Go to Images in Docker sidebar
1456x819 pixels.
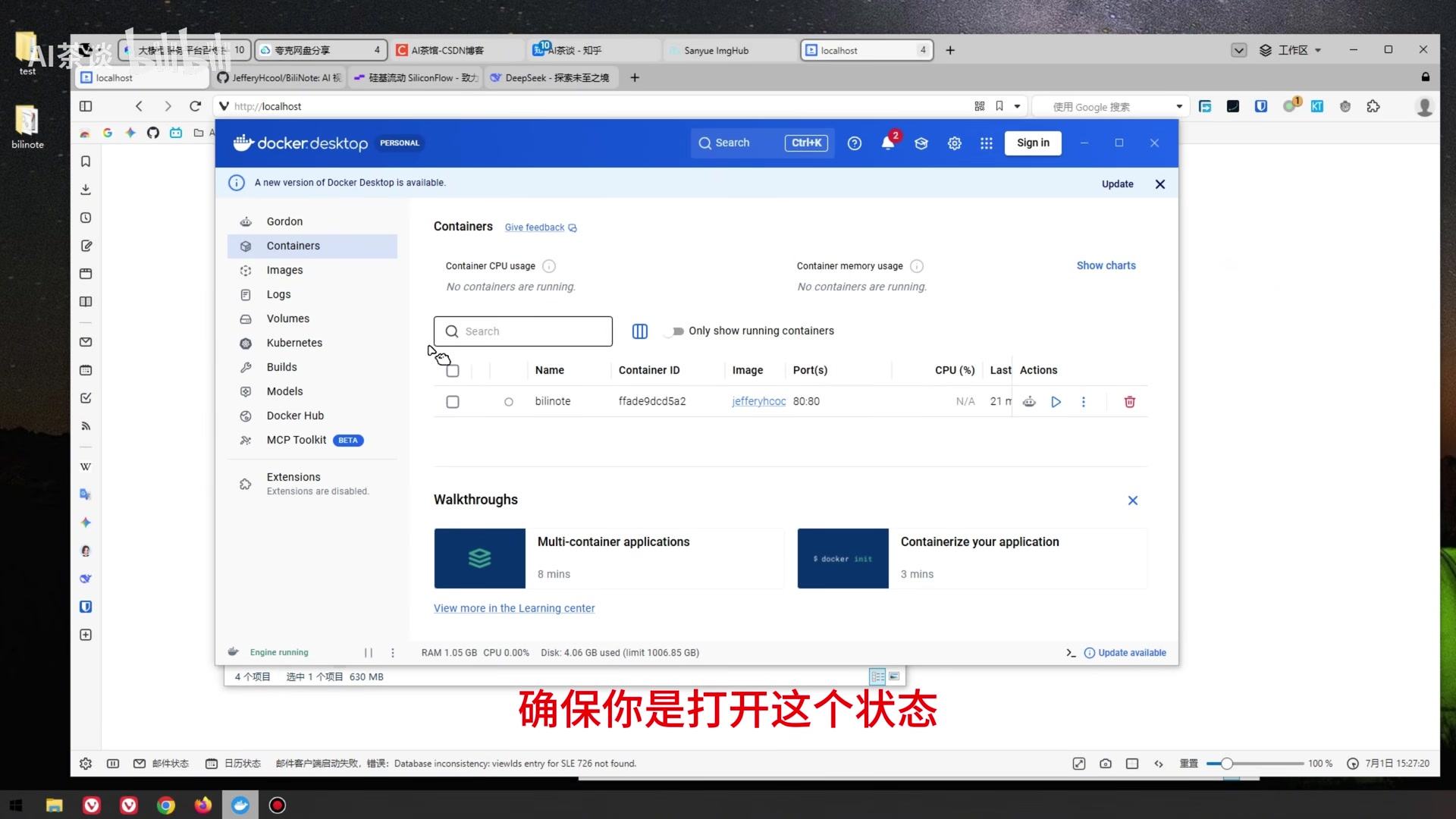click(312, 270)
